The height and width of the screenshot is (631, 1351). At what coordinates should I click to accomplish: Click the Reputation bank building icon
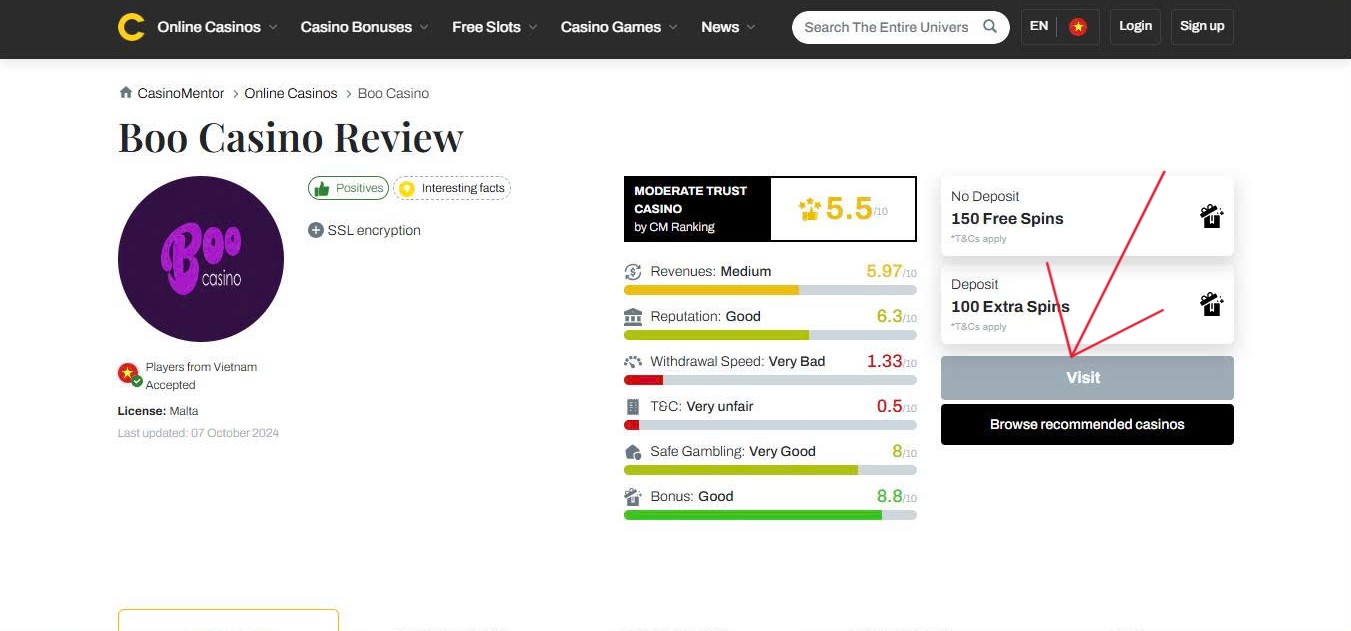coord(633,317)
